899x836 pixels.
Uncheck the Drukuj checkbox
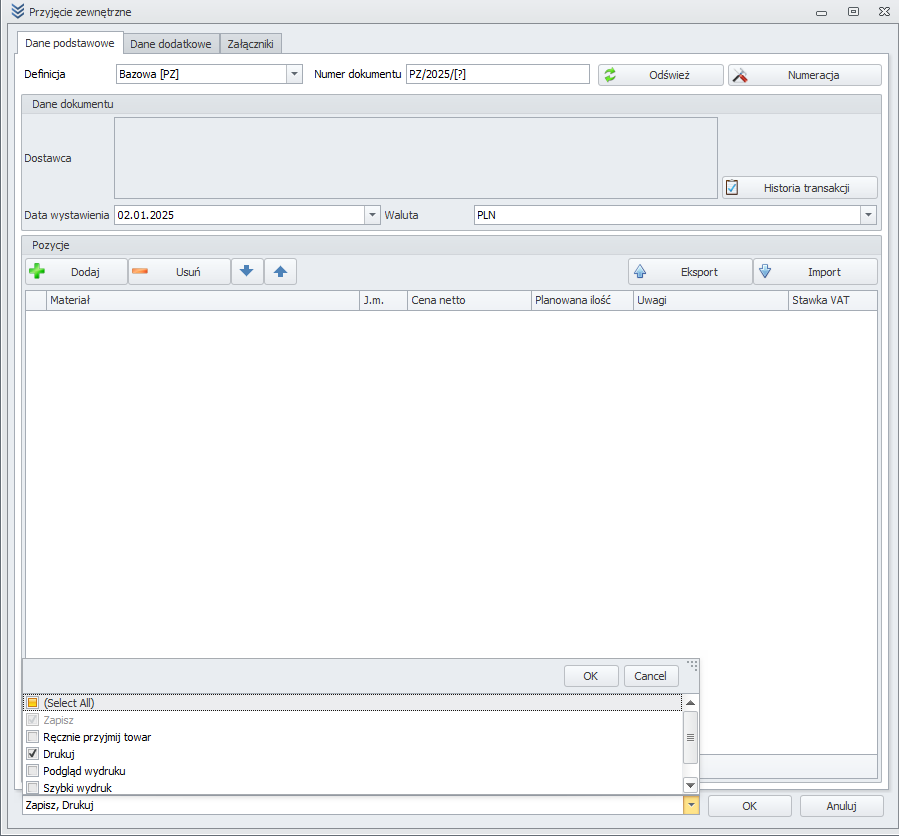[33, 753]
